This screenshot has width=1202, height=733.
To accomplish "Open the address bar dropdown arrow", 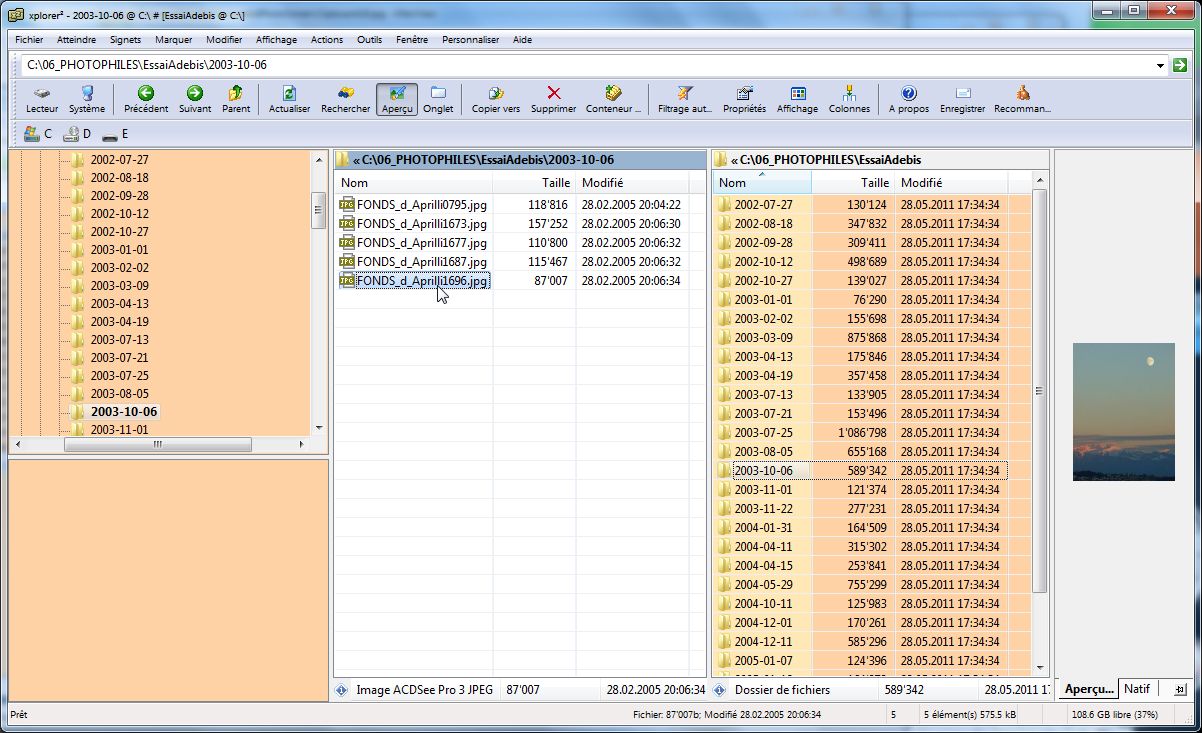I will pos(1161,66).
